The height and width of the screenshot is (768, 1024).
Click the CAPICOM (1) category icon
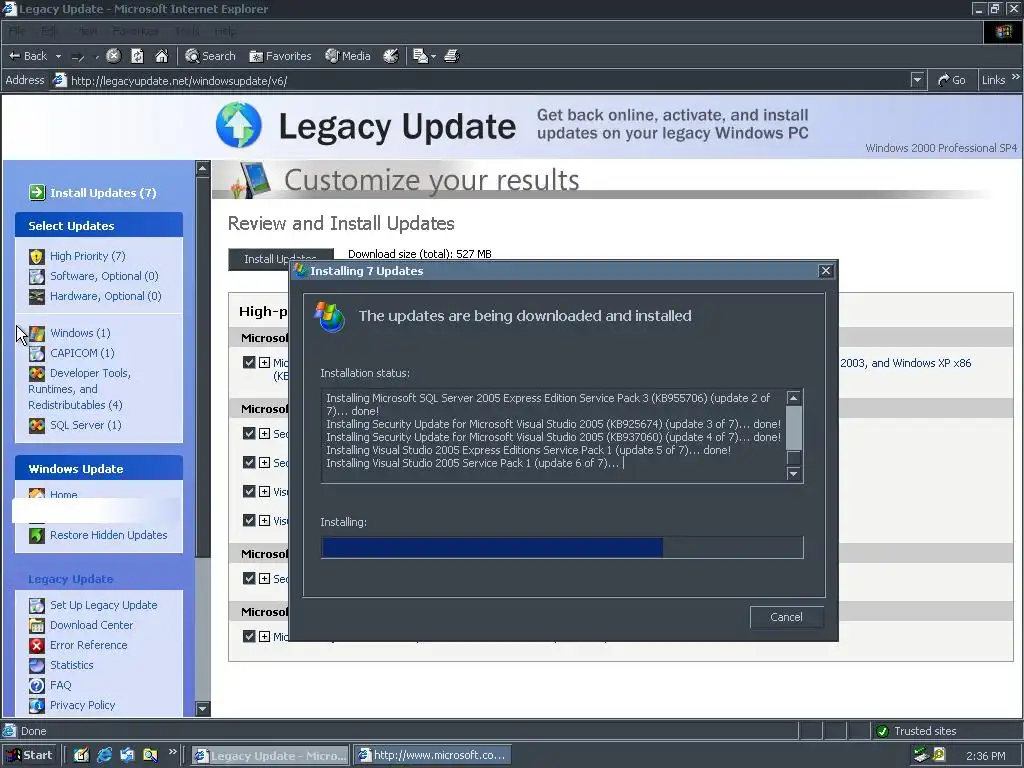tap(37, 353)
